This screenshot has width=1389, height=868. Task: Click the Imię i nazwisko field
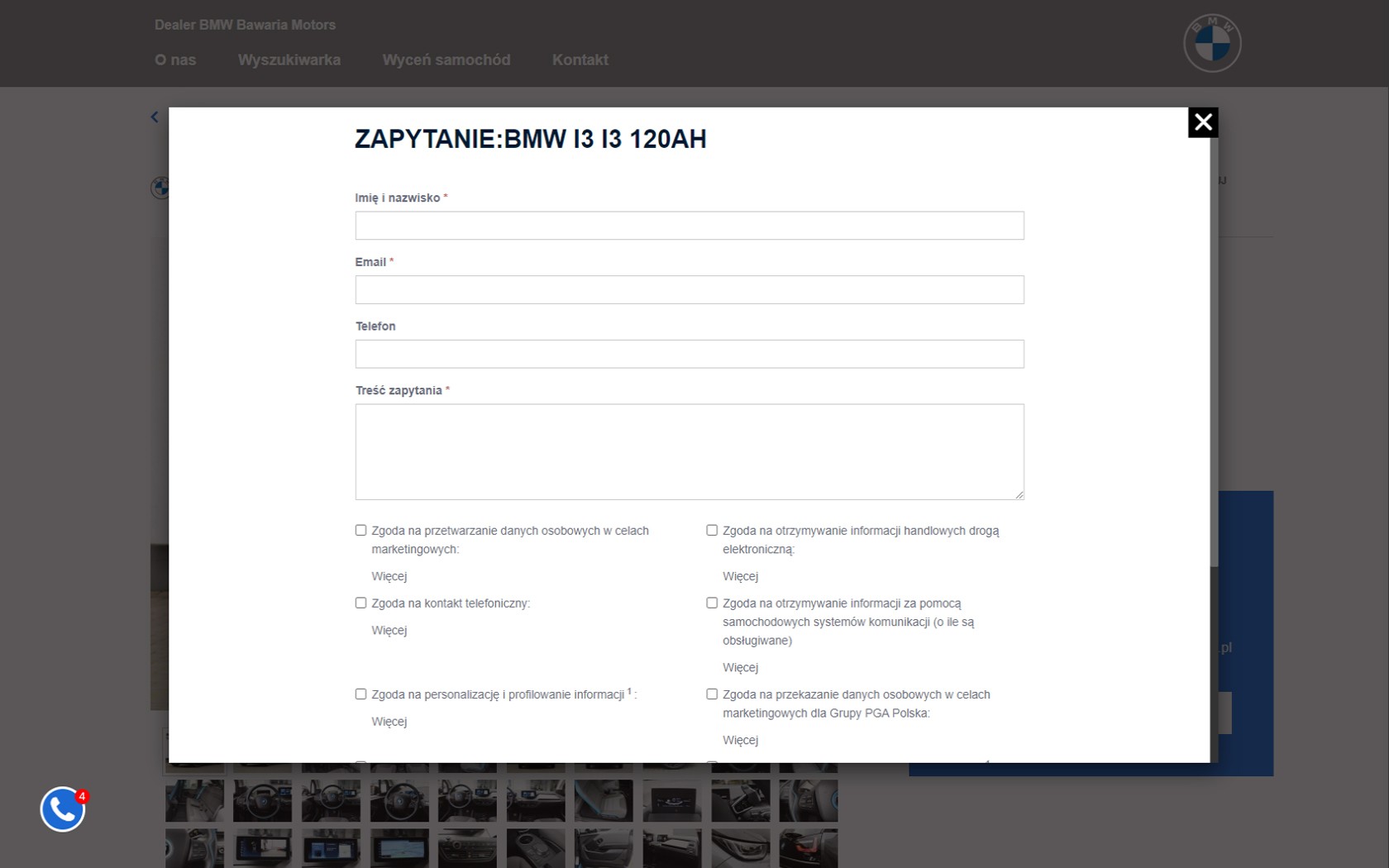[689, 226]
